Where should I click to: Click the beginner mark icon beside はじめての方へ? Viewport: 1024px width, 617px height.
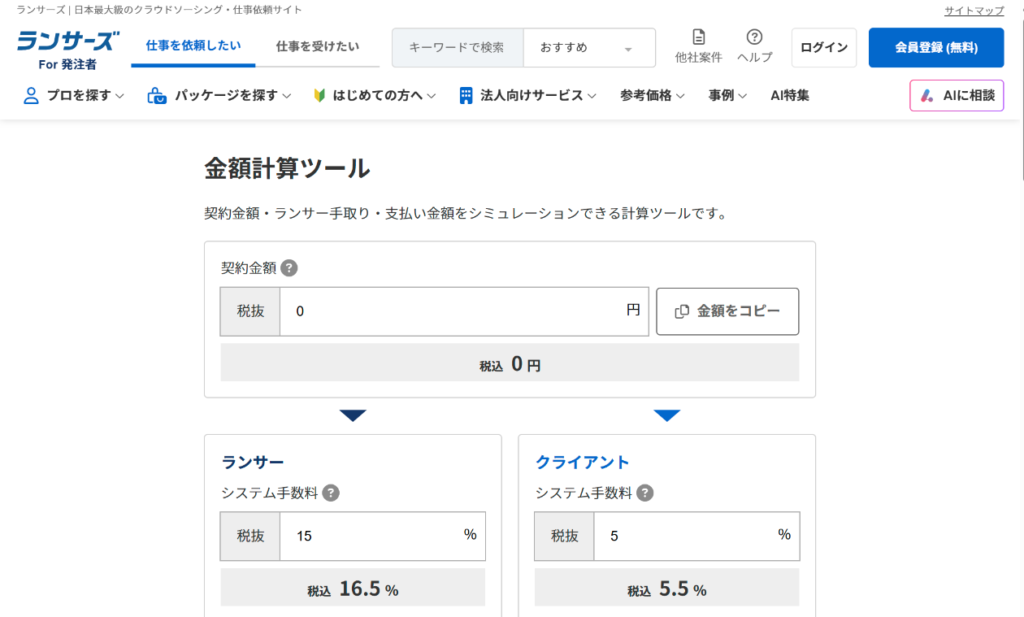point(319,96)
